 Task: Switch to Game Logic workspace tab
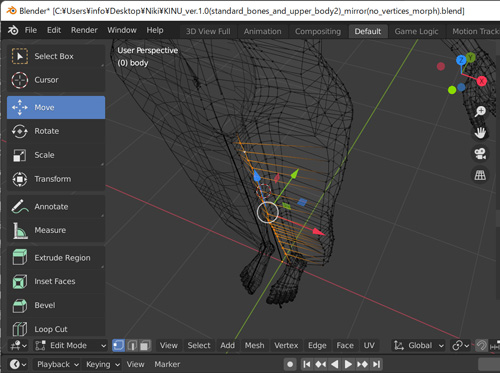pos(416,31)
